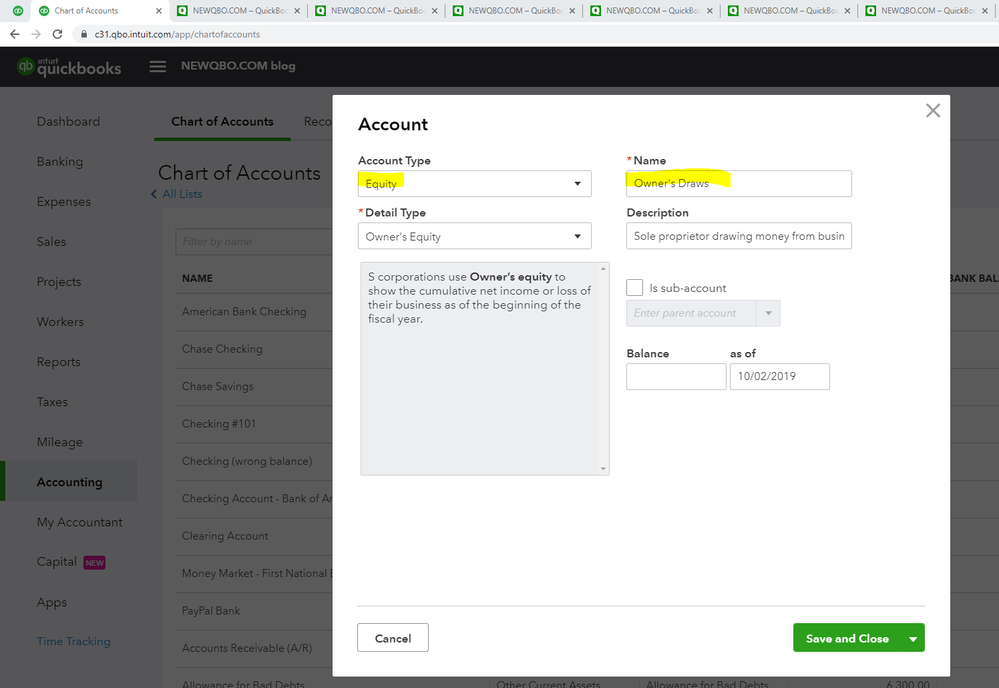Open the Save and Close arrow dropdown

tap(912, 638)
